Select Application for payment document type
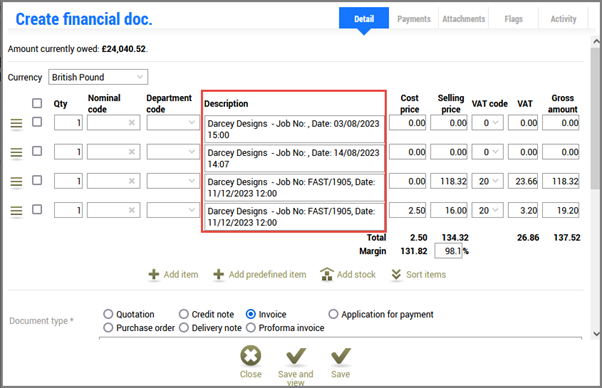 333,314
